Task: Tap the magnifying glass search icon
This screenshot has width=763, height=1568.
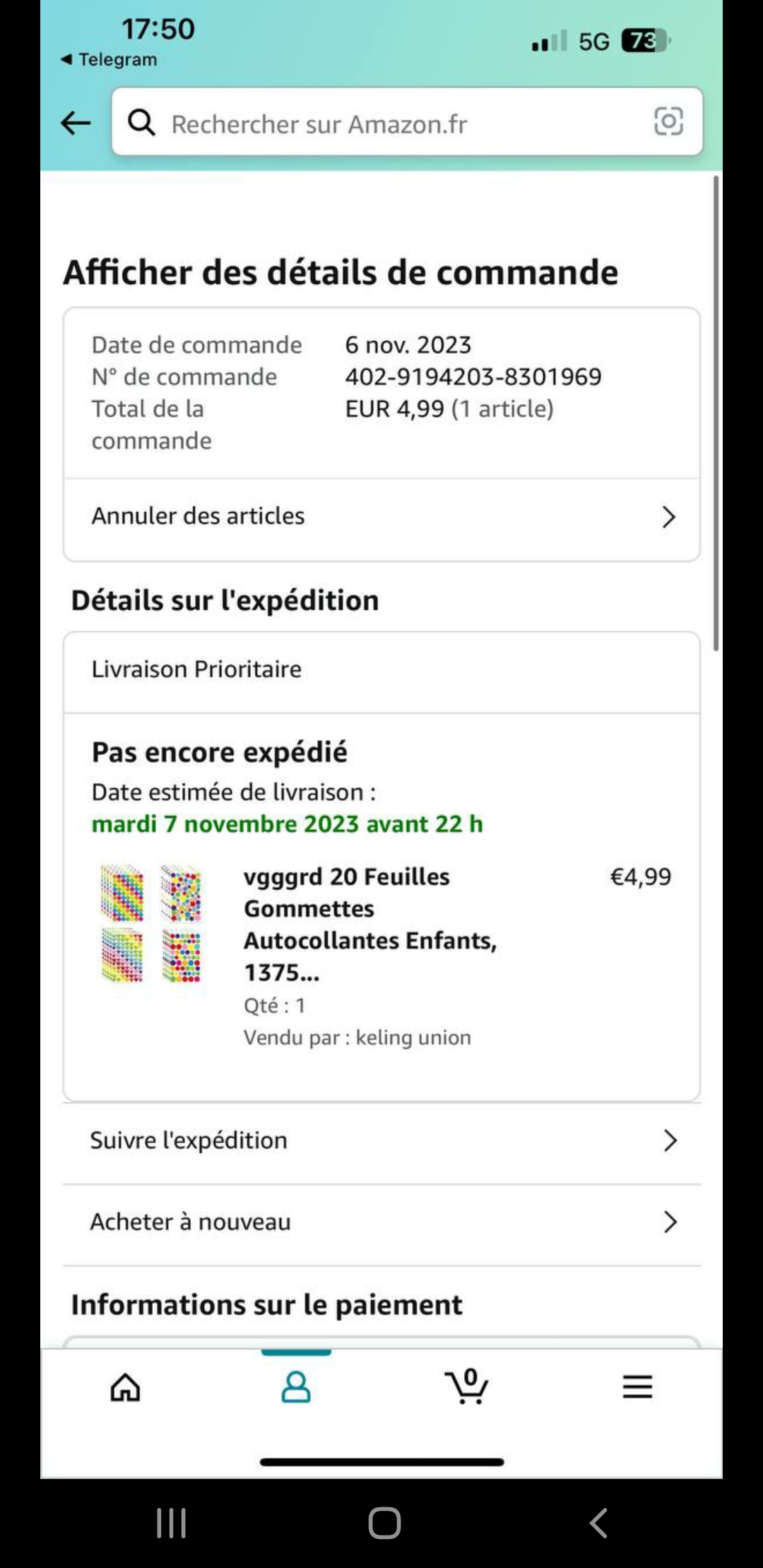Action: (x=141, y=123)
